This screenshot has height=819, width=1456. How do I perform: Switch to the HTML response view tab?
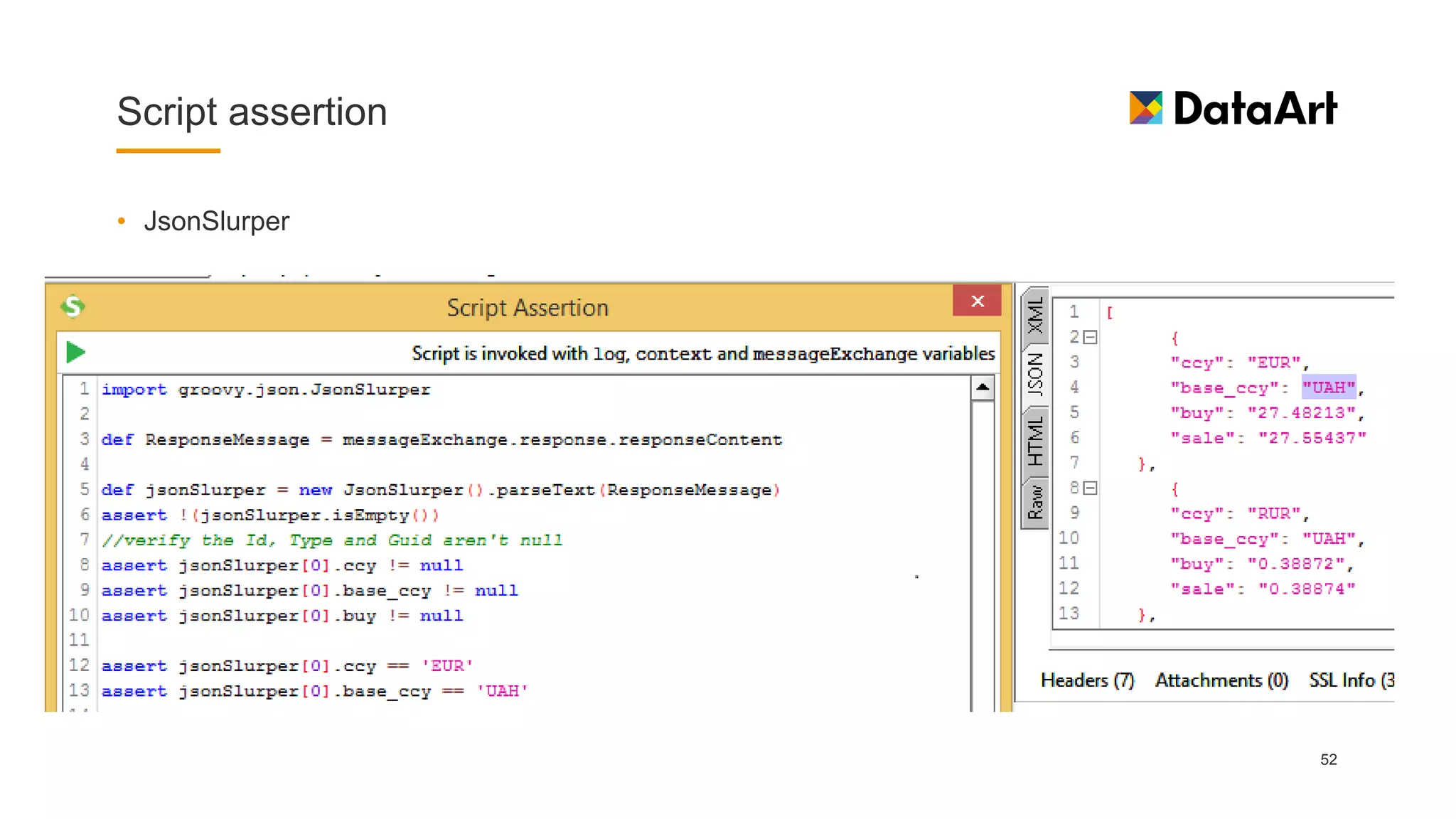pyautogui.click(x=1036, y=441)
